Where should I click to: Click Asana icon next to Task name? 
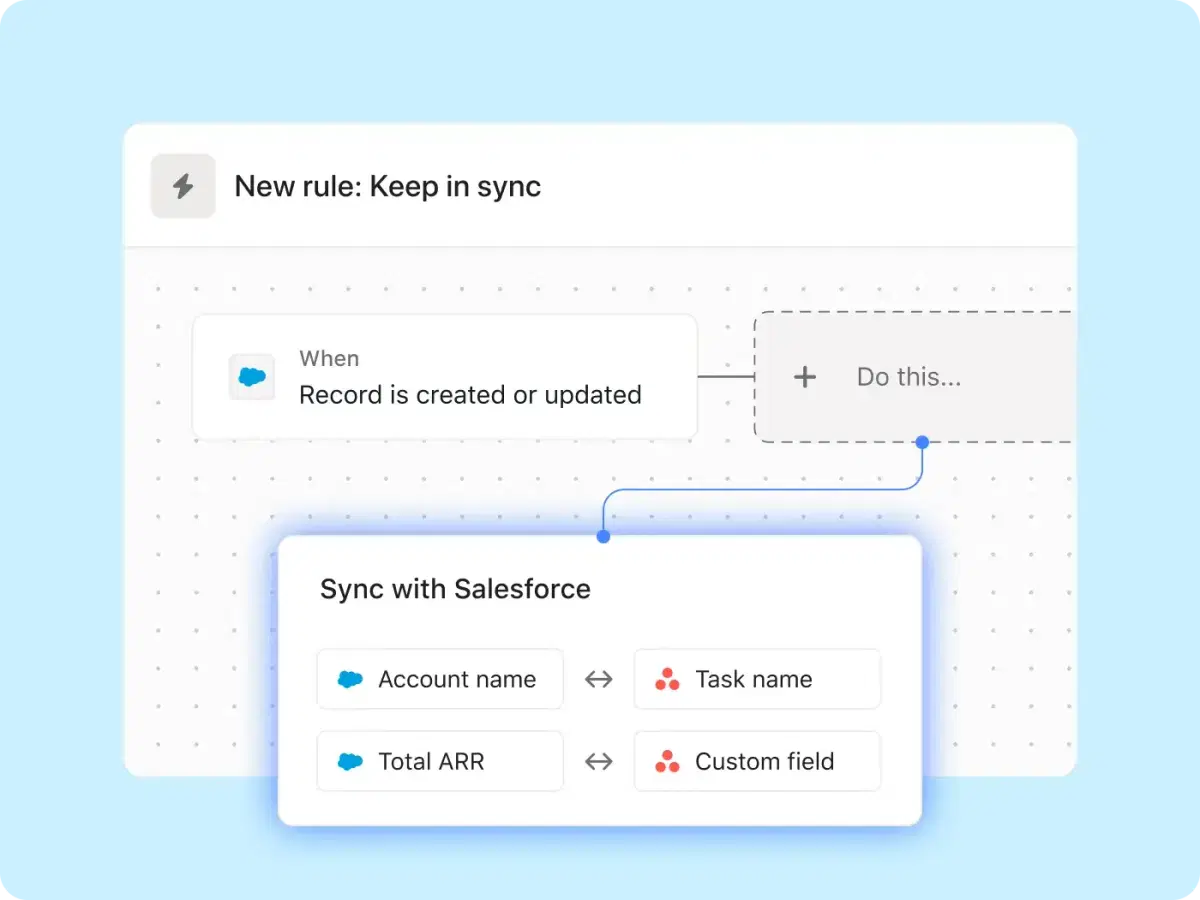(667, 679)
